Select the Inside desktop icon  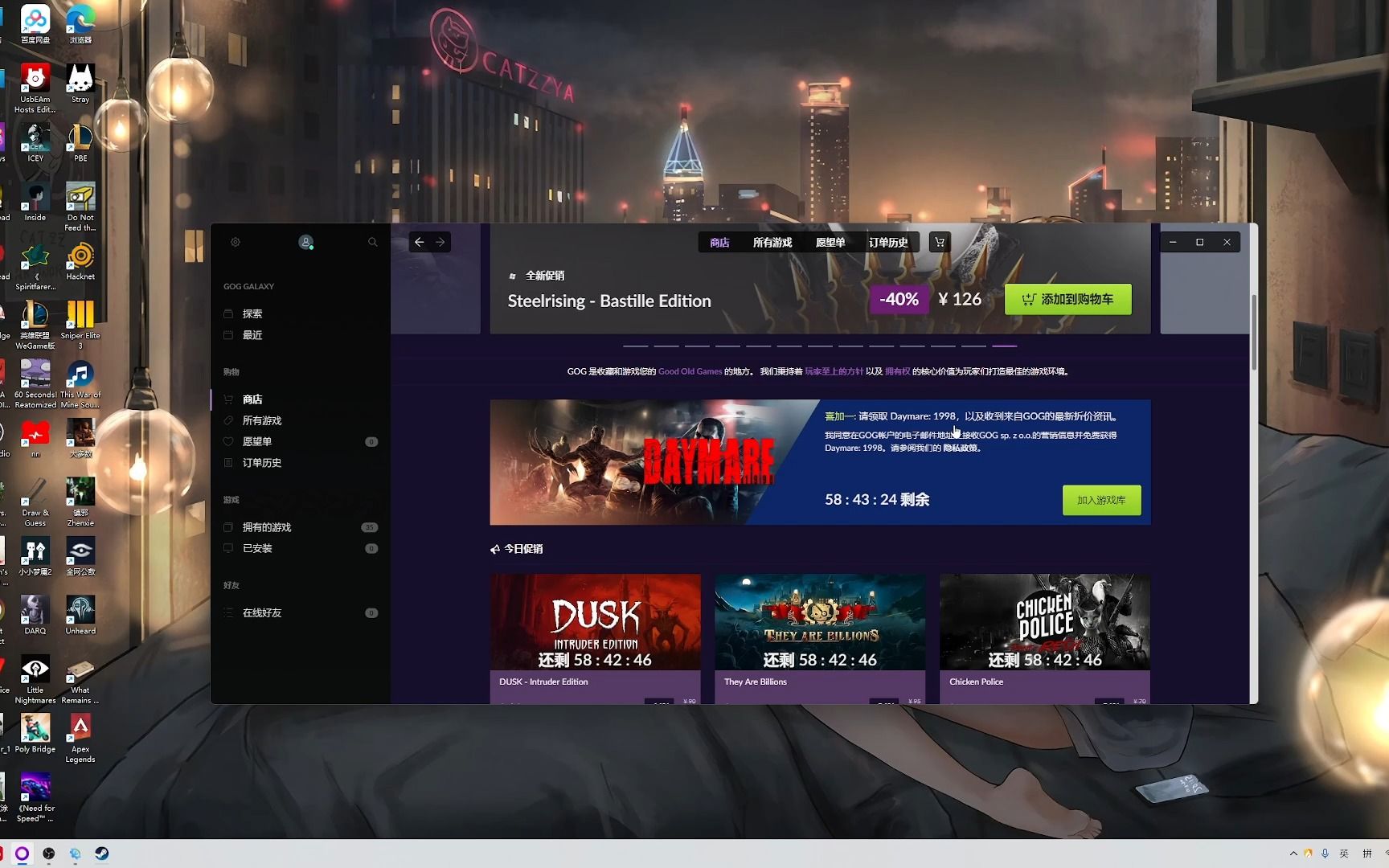[x=35, y=202]
